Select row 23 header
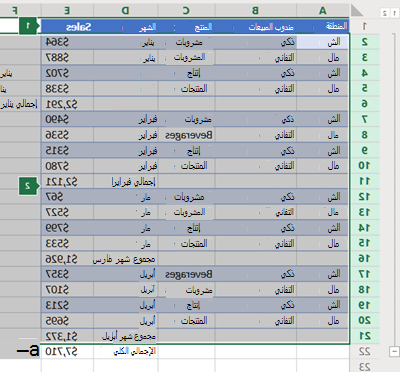This screenshot has width=400, height=372. [x=365, y=366]
